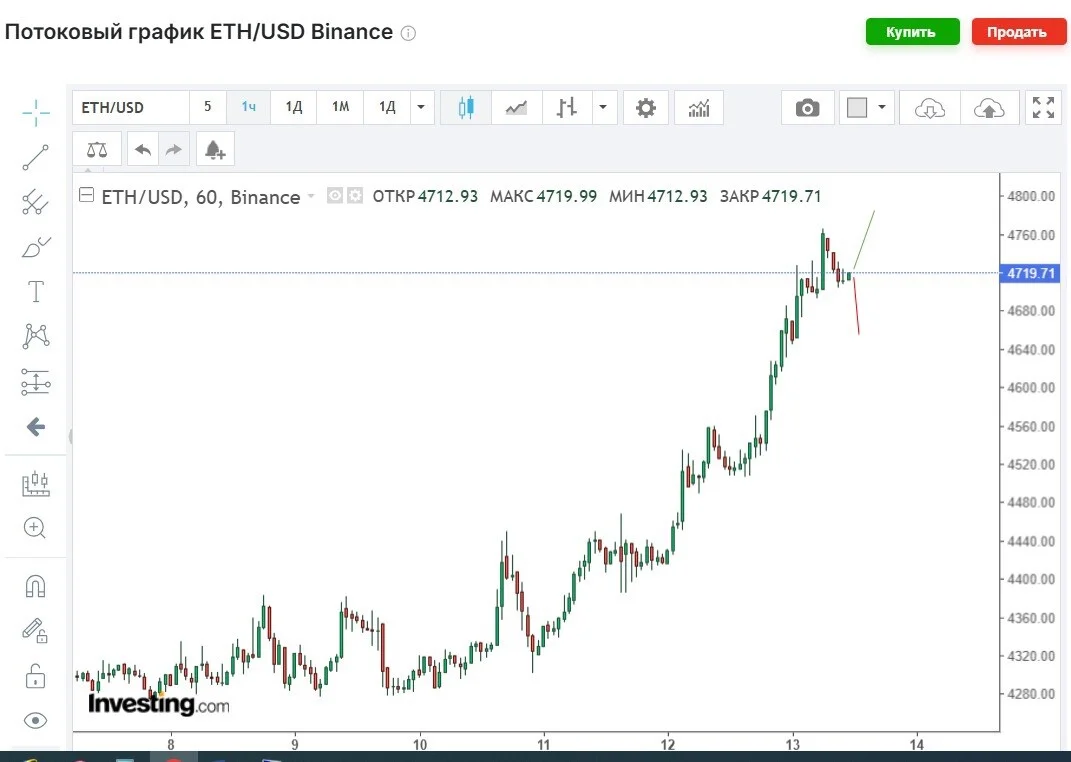The image size is (1071, 762).
Task: Select the trend line drawing tool
Action: (36, 157)
